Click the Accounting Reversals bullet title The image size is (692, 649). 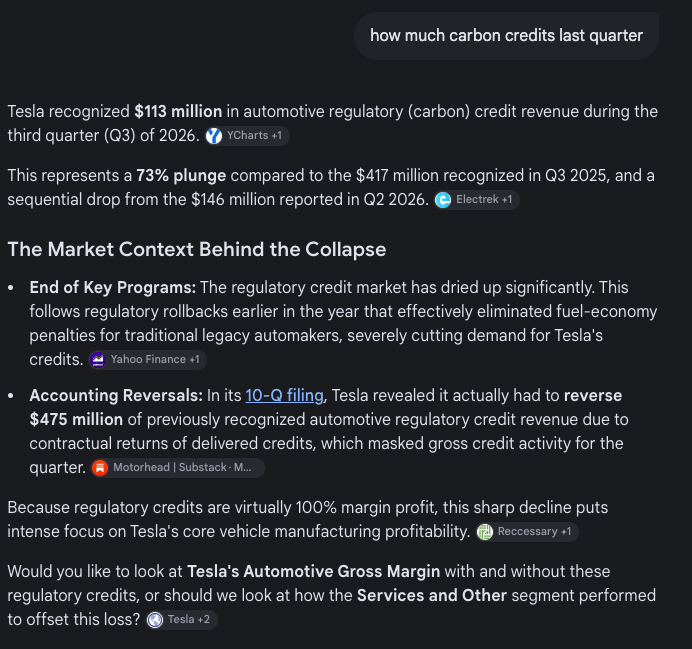116,395
